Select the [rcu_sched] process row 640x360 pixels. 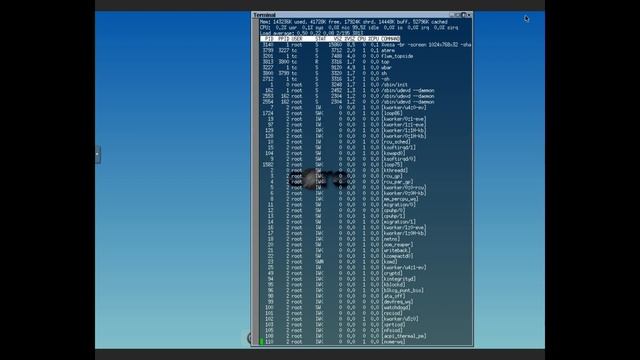(365, 142)
